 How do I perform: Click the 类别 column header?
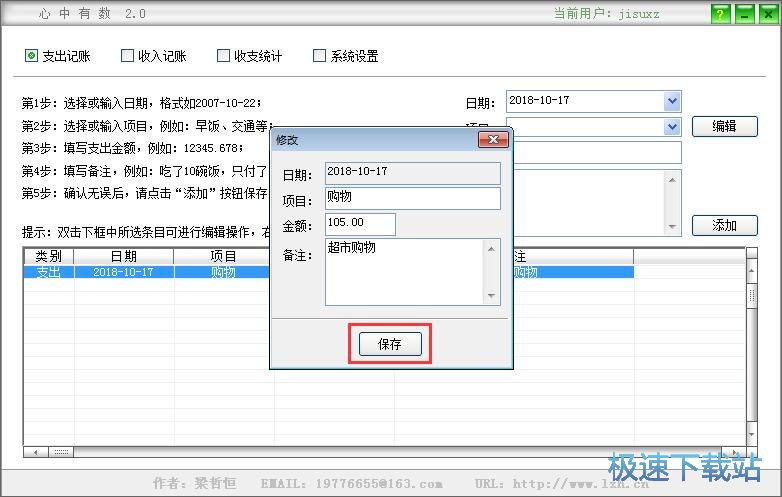pos(49,256)
